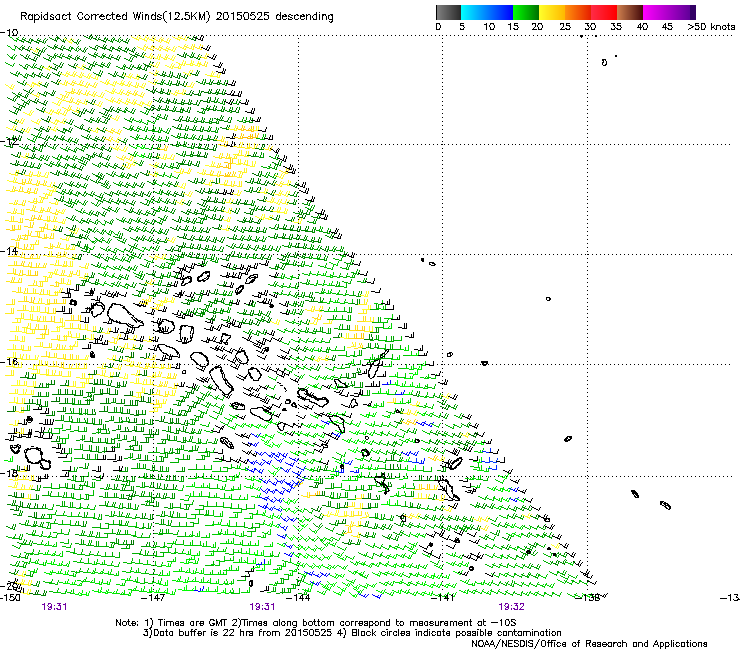This screenshot has width=740, height=650.
Task: Click the latitude label '-12'
Action: (x=9, y=142)
